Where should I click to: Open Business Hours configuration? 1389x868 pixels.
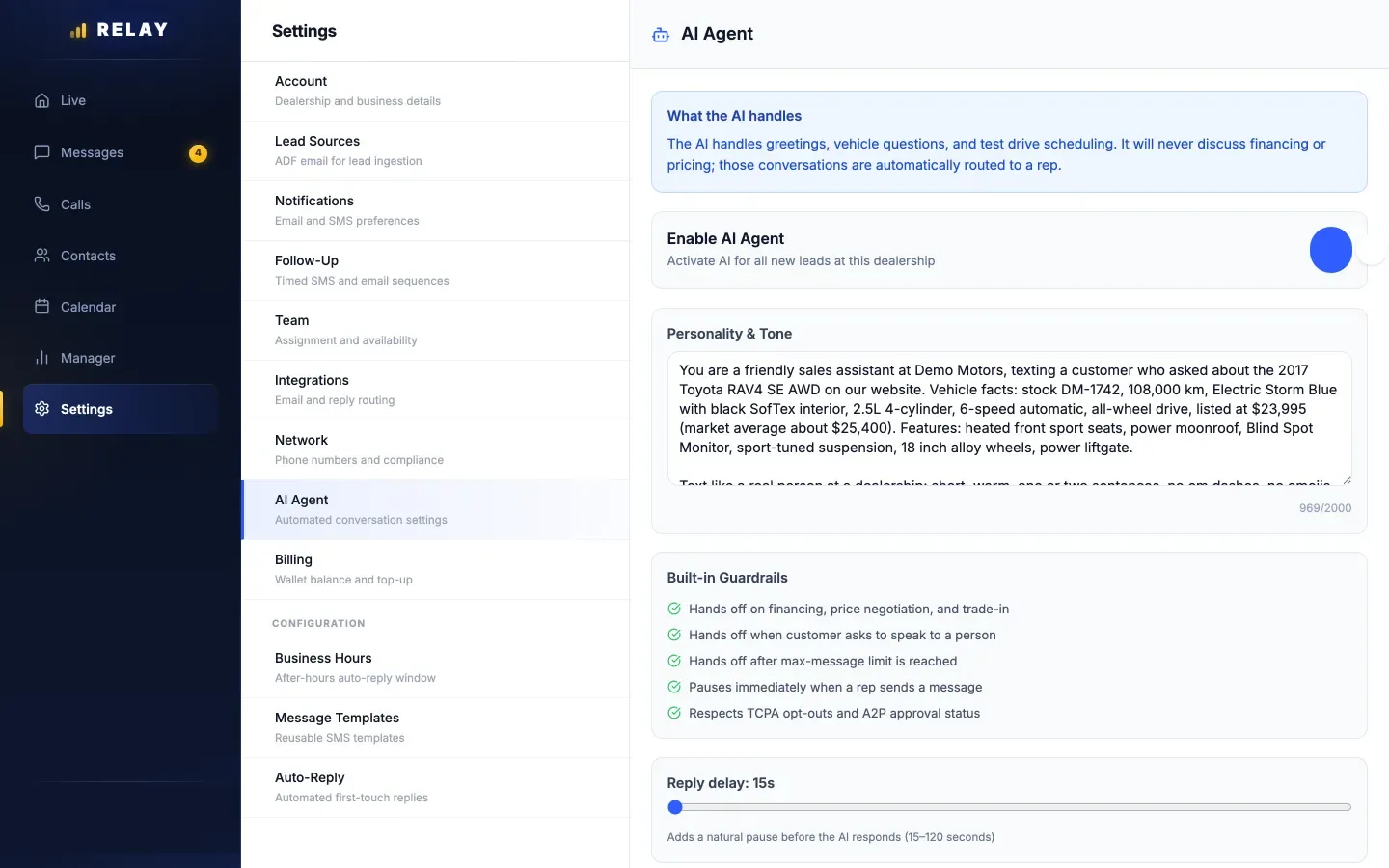pos(435,667)
